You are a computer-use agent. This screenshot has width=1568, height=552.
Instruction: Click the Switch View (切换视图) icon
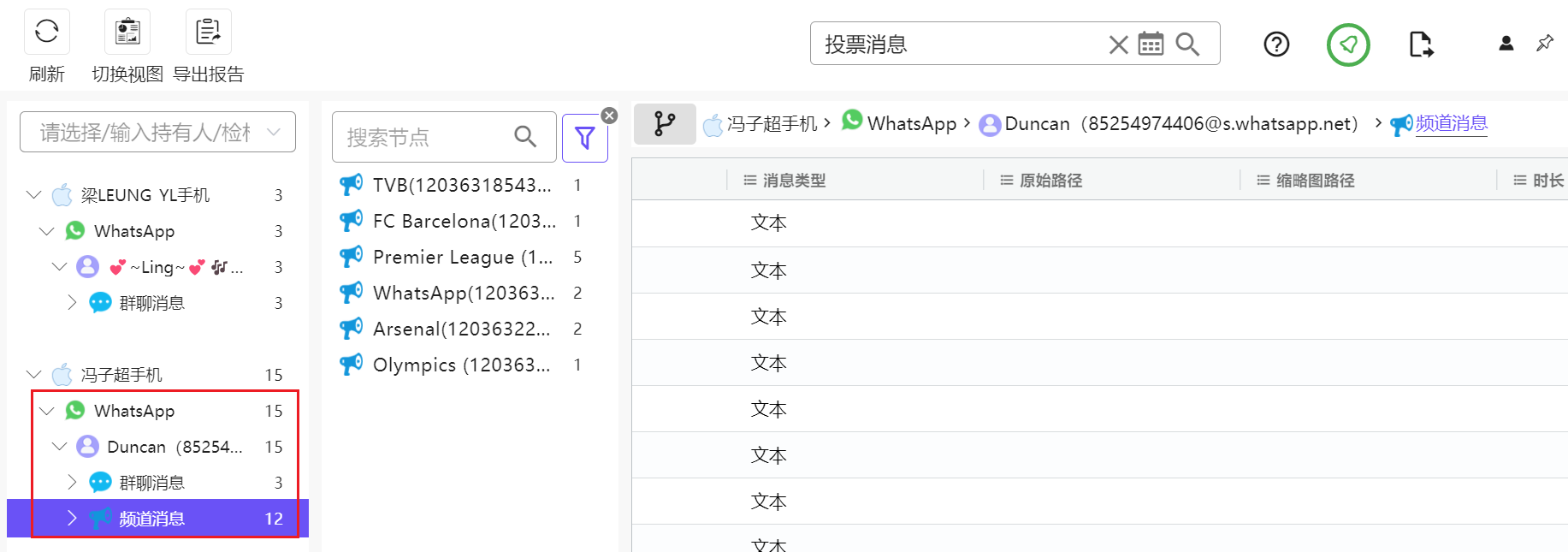127,33
